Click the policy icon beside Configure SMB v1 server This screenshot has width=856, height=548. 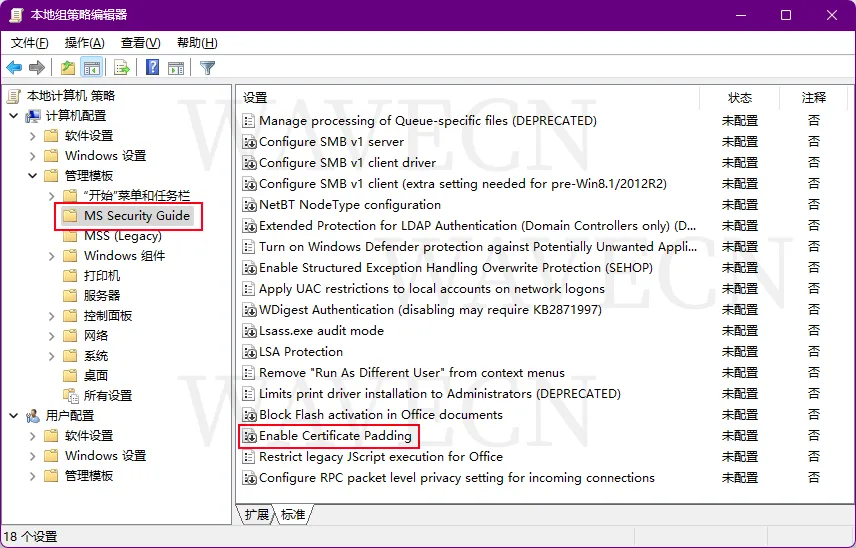point(249,142)
